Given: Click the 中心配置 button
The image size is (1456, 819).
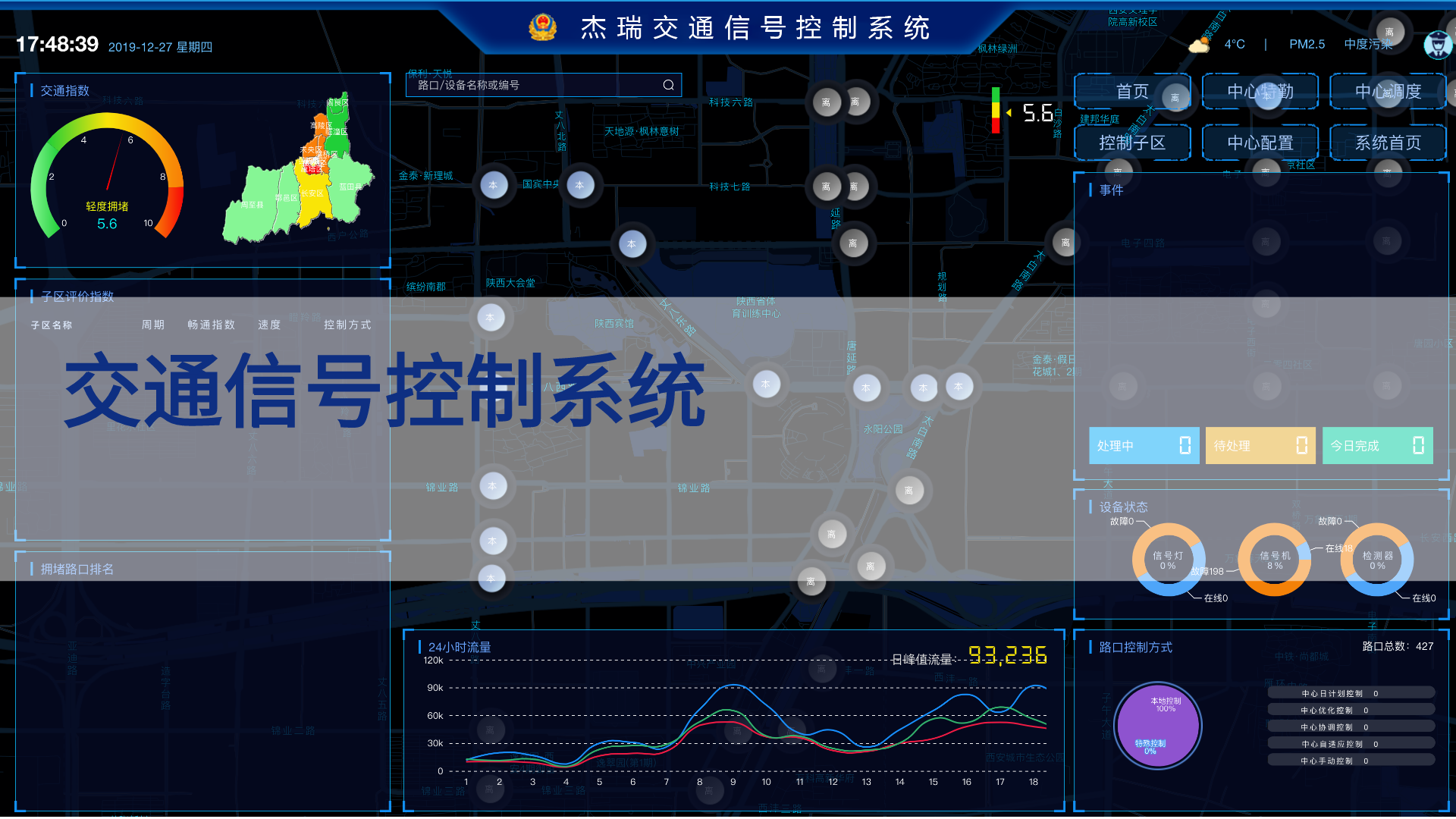Looking at the screenshot, I should point(1260,143).
